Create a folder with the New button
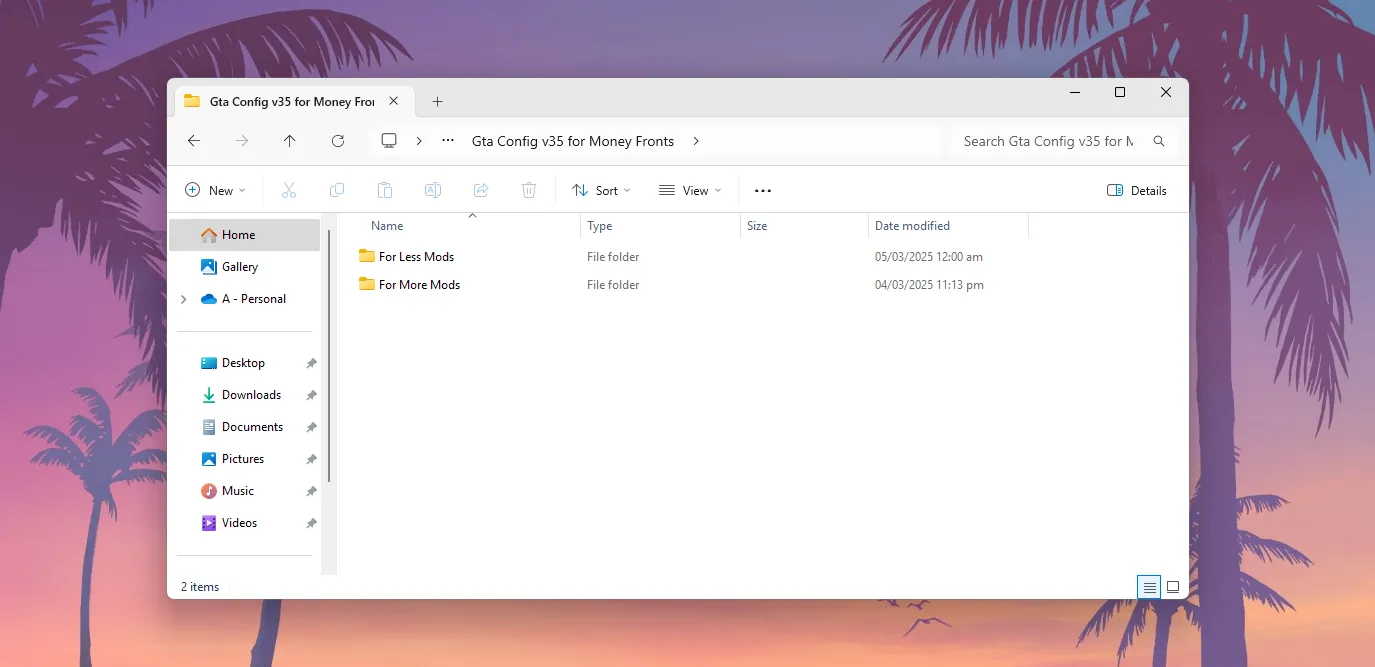The width and height of the screenshot is (1375, 667). tap(214, 190)
